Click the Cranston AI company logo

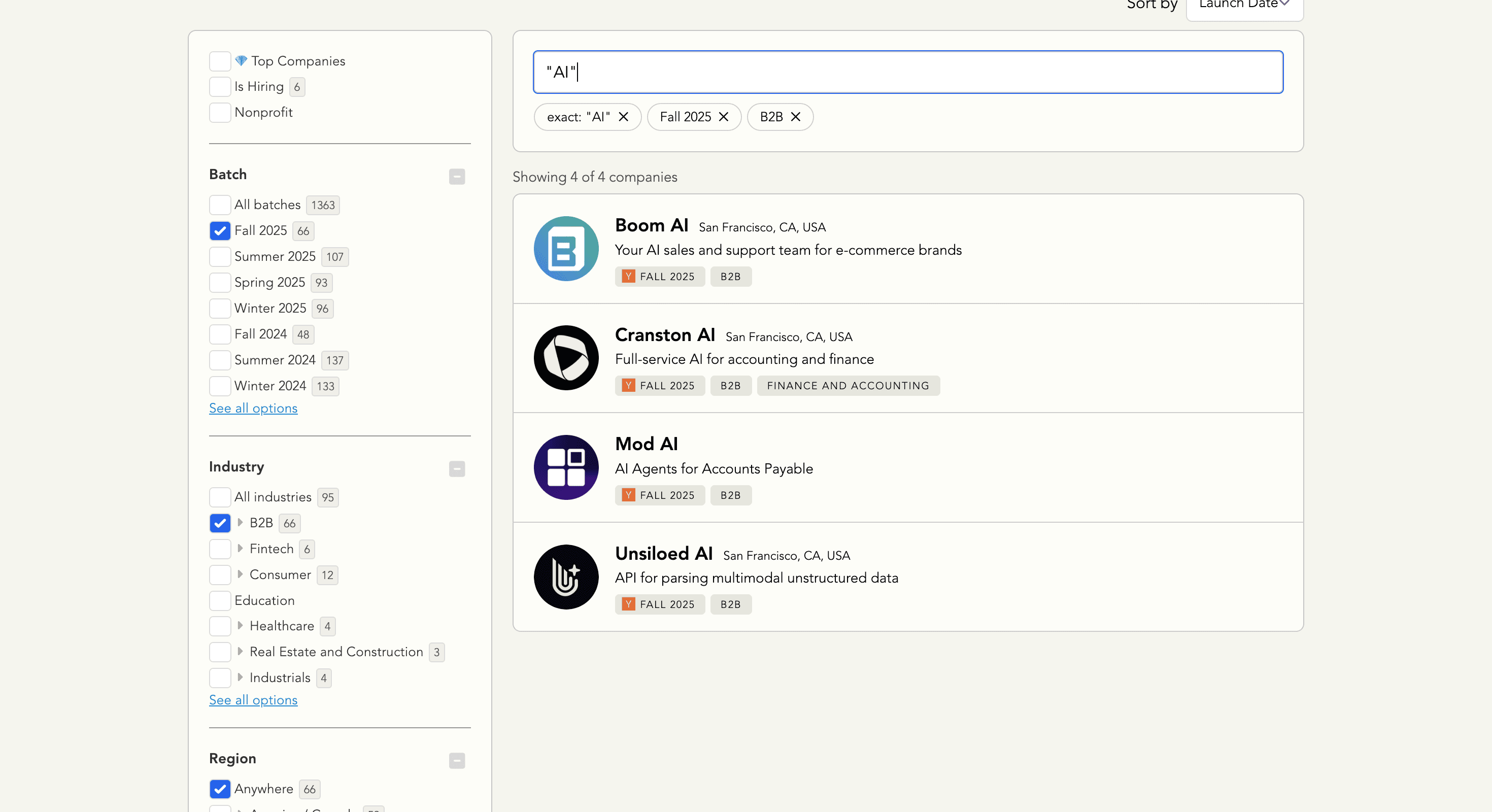tap(565, 358)
